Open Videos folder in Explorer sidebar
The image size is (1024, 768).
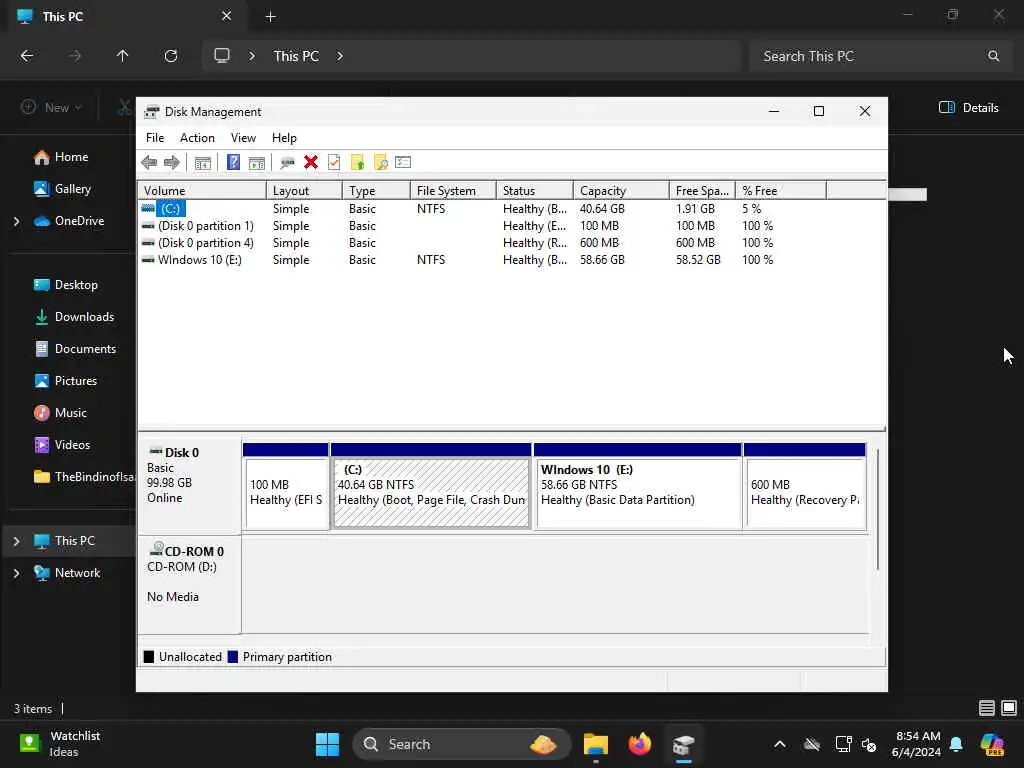(62, 445)
